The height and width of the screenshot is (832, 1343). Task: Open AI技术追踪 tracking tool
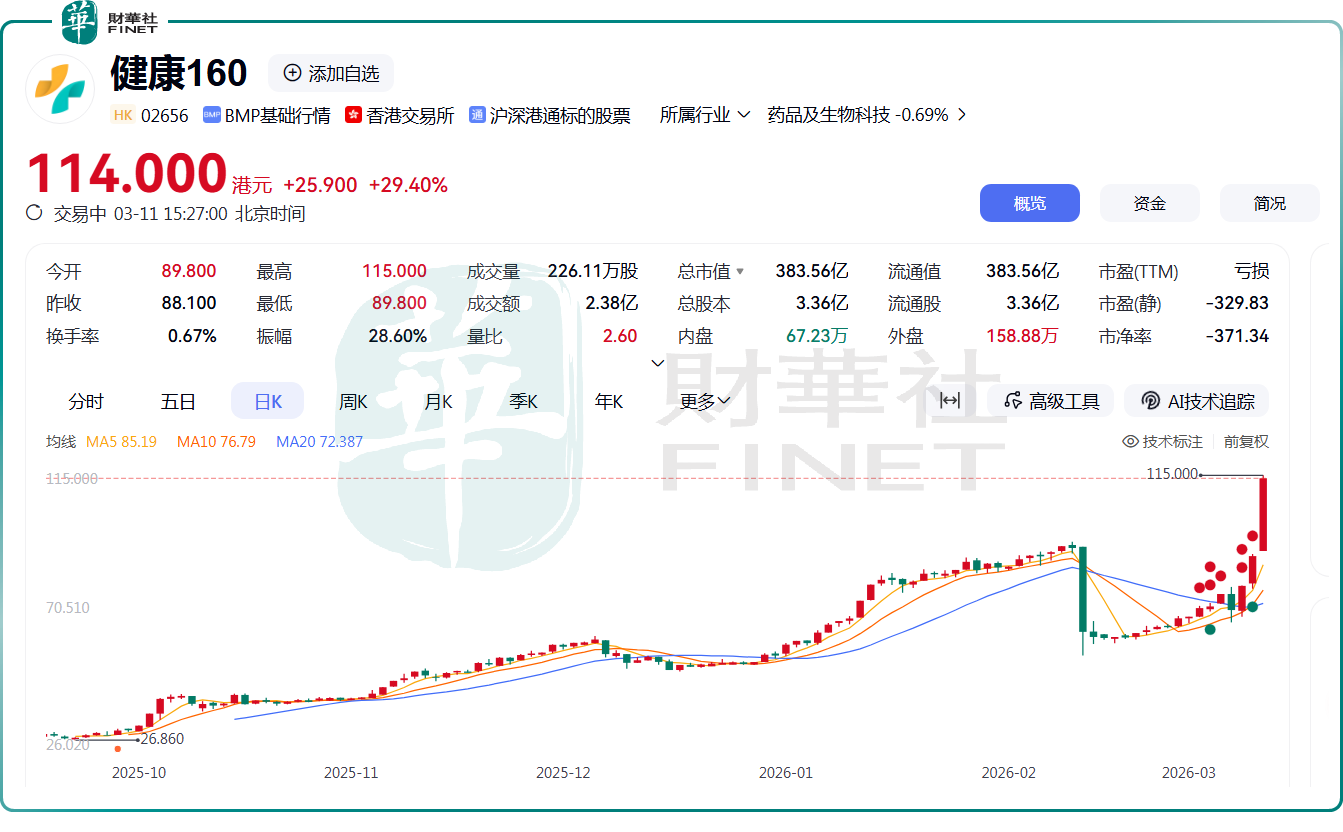(x=1197, y=401)
